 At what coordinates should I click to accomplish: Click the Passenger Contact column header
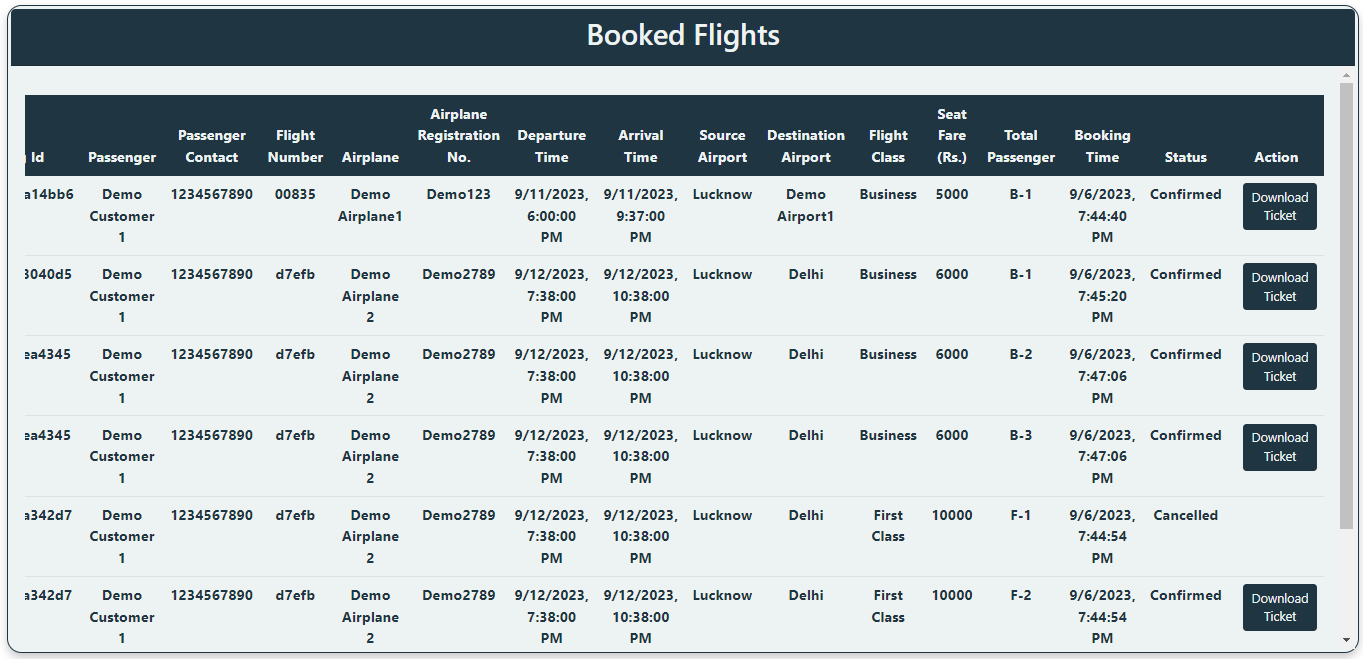[212, 146]
